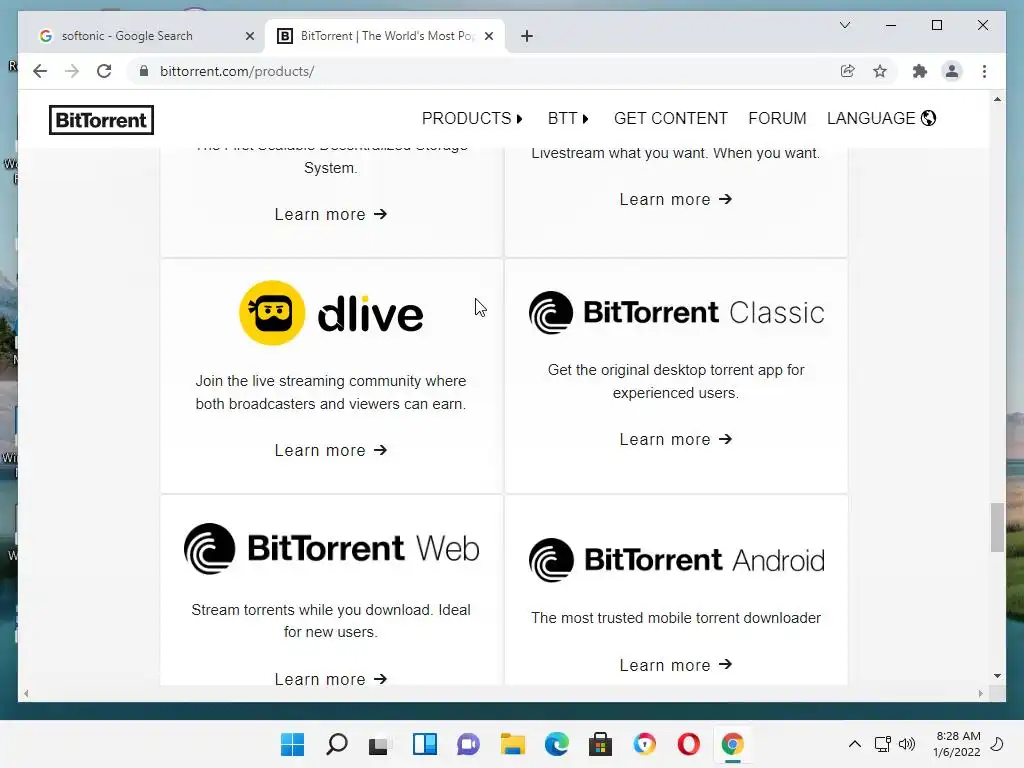Show hidden tray icons chevron
Screen dimensions: 1024x768
tap(854, 744)
